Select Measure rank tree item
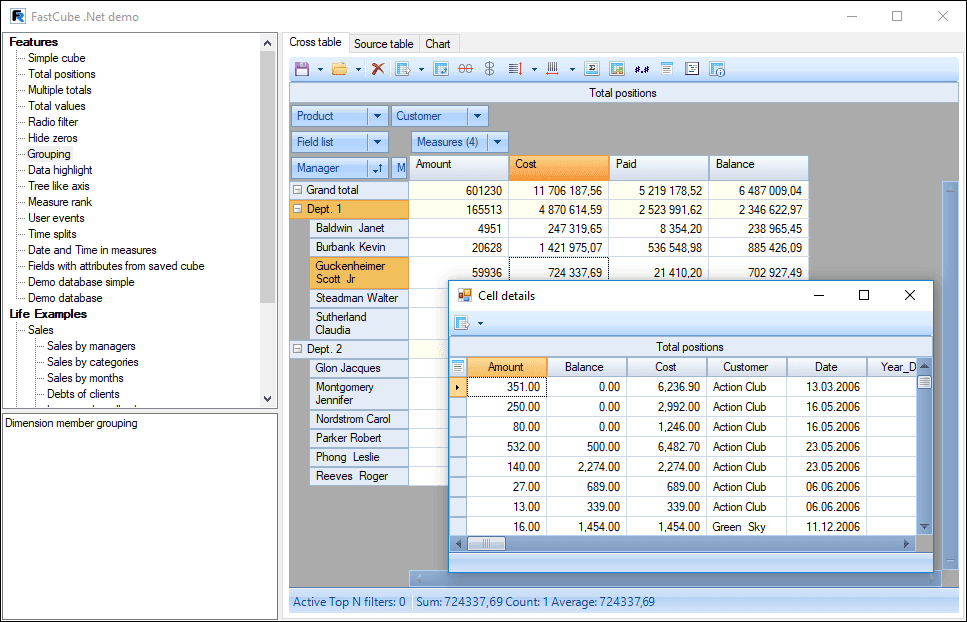967x622 pixels. [60, 202]
